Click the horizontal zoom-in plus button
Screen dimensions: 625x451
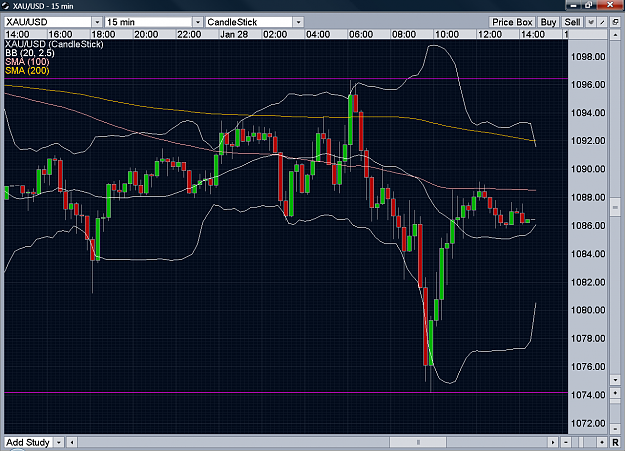click(602, 442)
